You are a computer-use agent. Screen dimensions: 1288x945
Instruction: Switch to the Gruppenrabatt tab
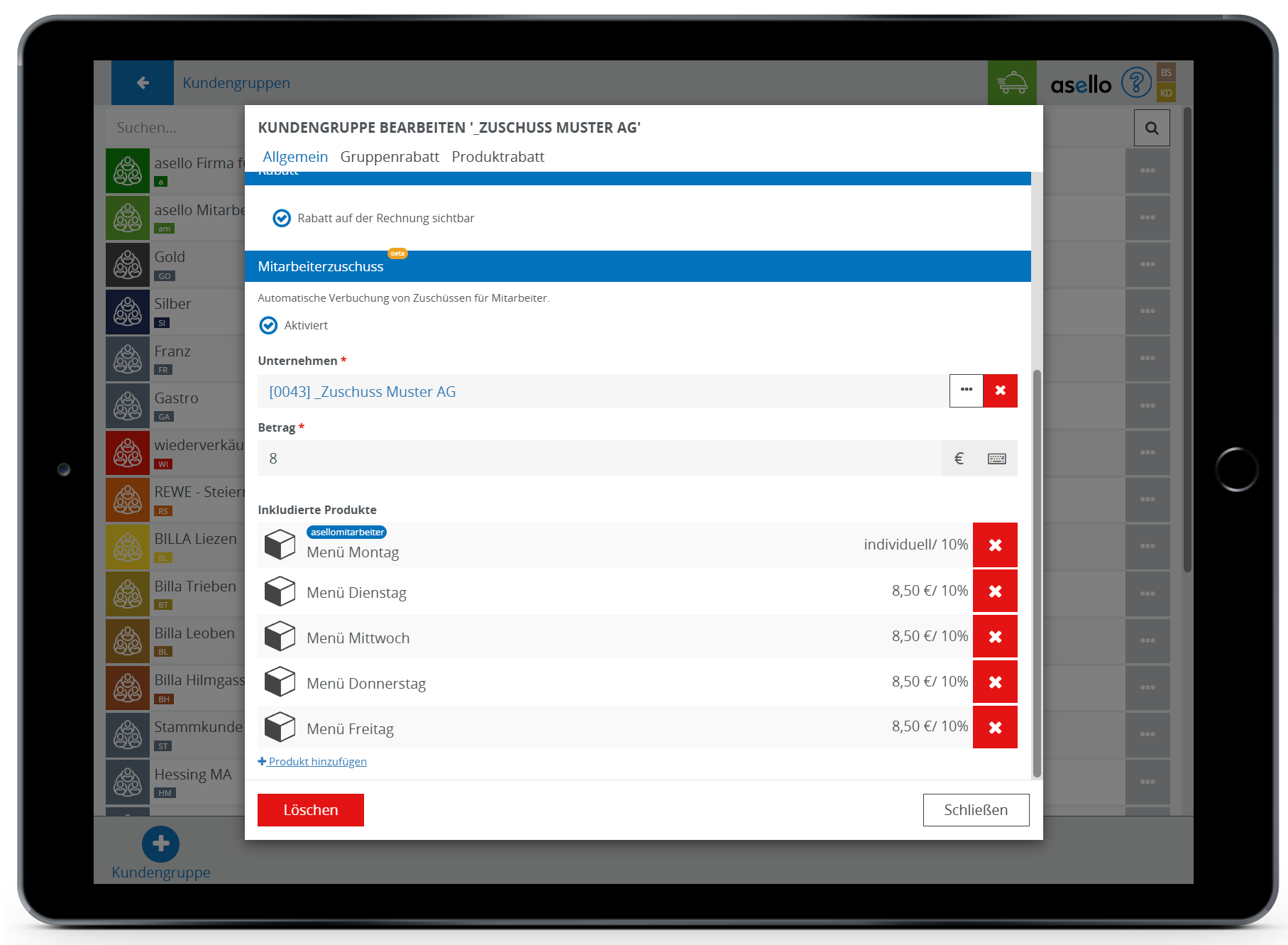[390, 157]
